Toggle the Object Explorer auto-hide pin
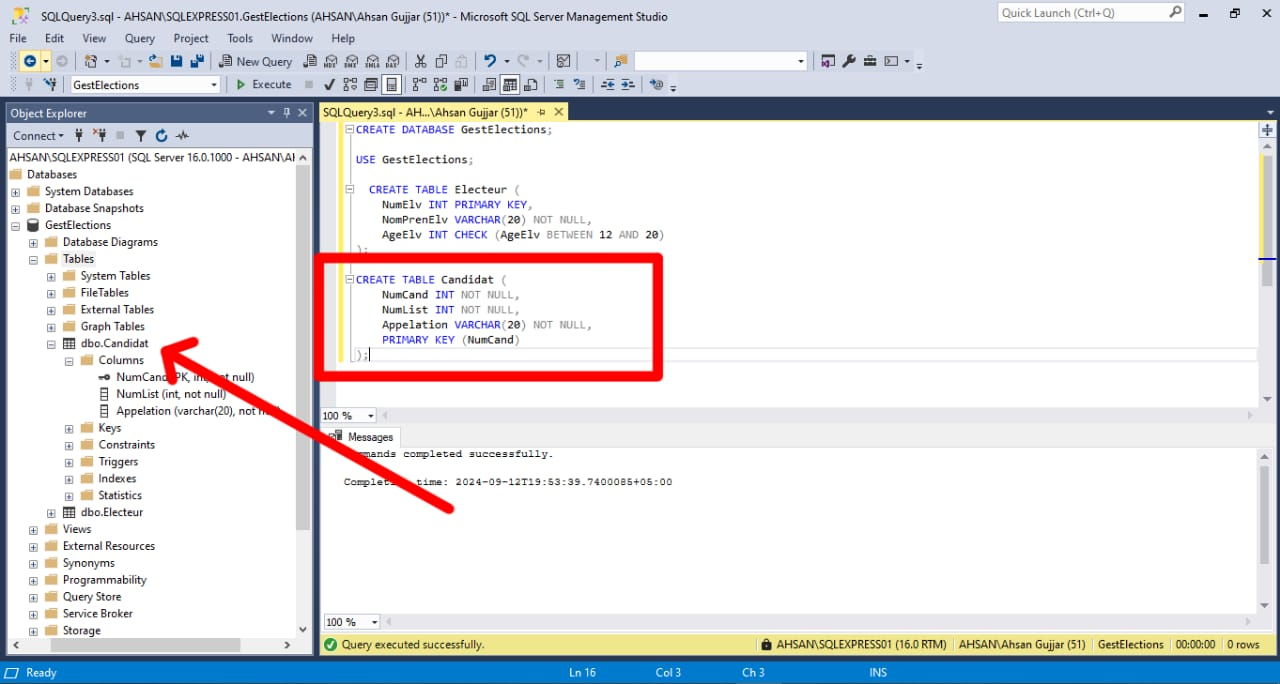Viewport: 1280px width, 684px height. [x=287, y=113]
